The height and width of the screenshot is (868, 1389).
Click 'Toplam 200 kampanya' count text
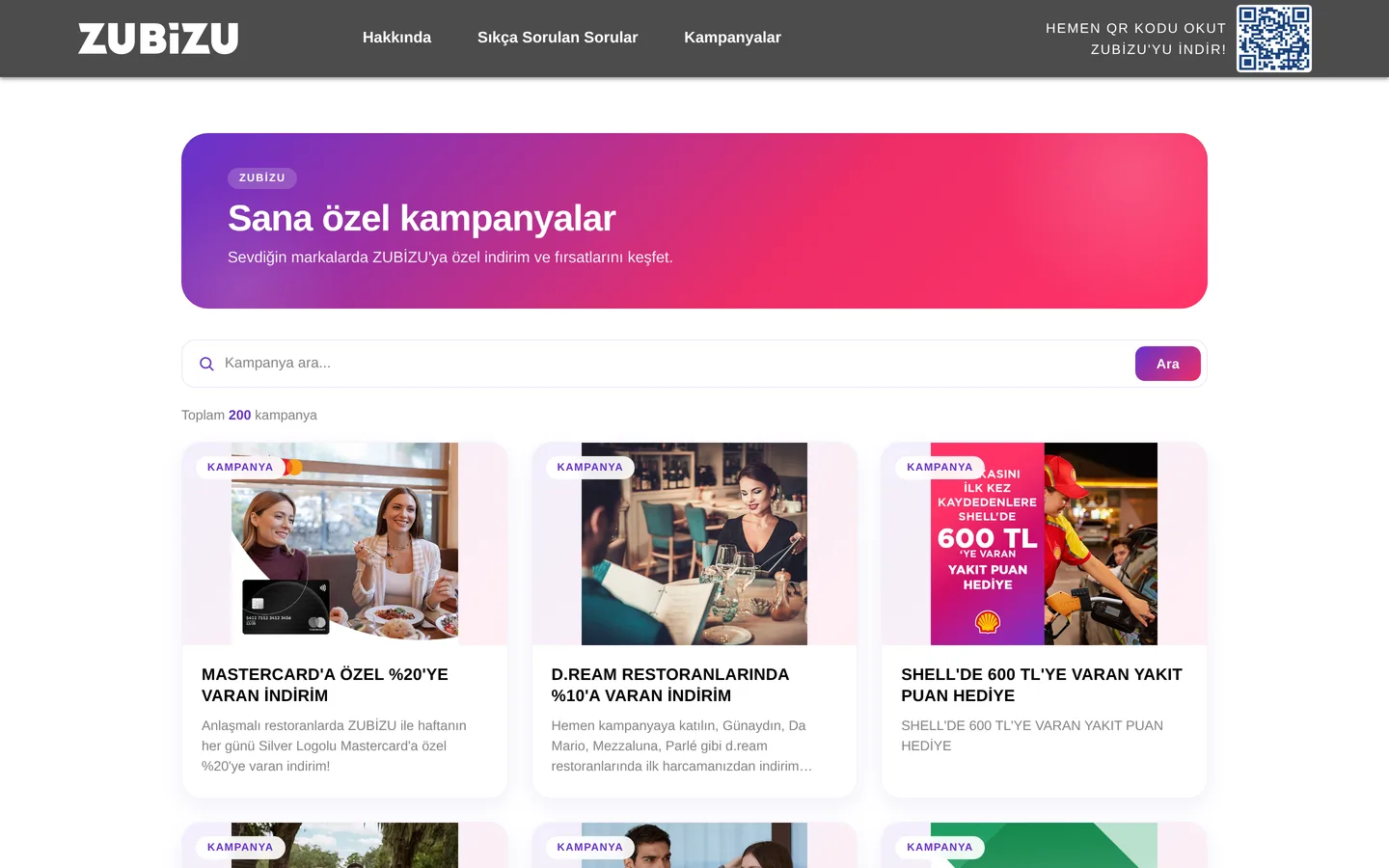pyautogui.click(x=249, y=415)
